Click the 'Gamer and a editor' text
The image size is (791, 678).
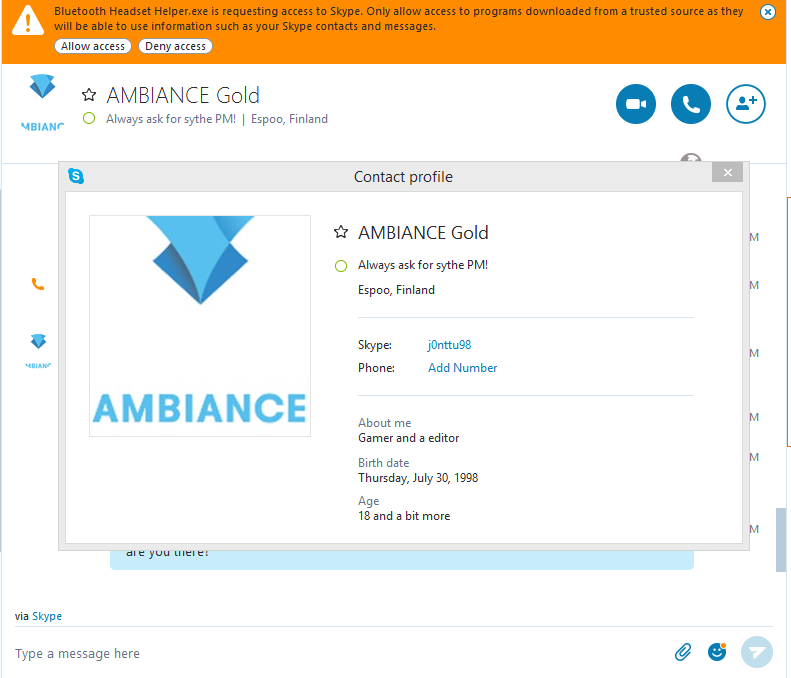409,438
